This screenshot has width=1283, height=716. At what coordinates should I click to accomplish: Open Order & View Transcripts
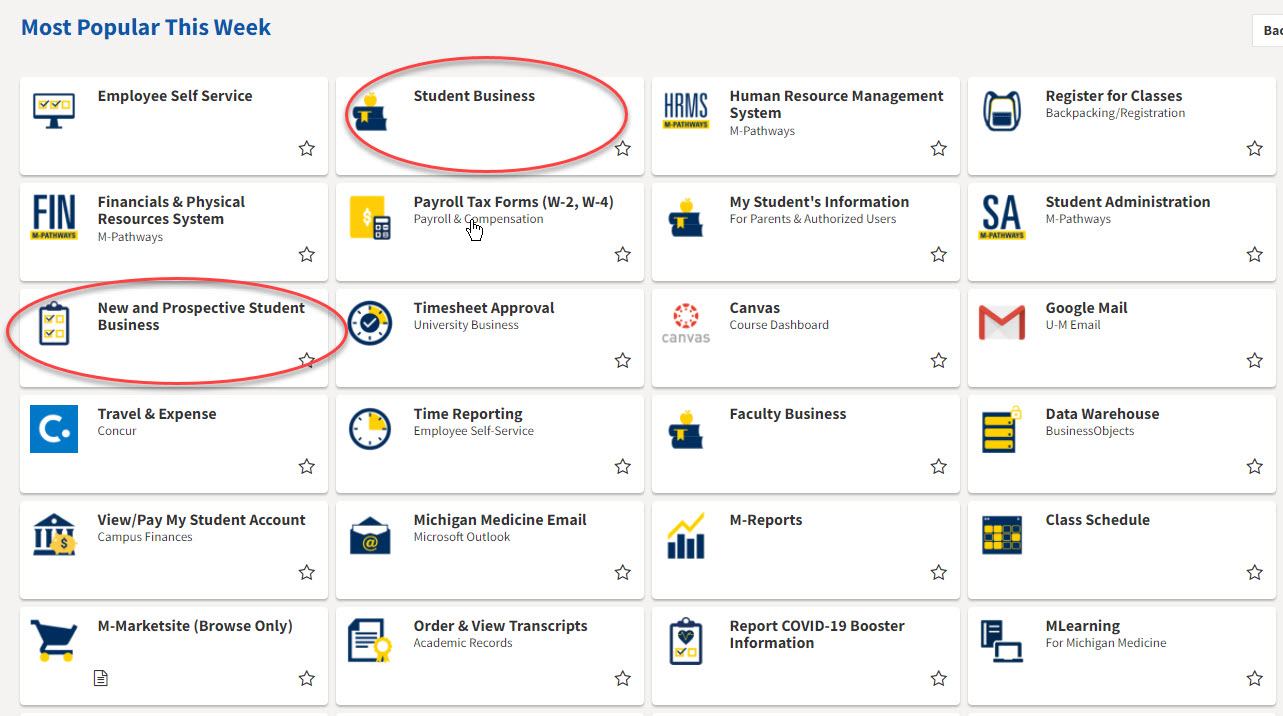[500, 626]
